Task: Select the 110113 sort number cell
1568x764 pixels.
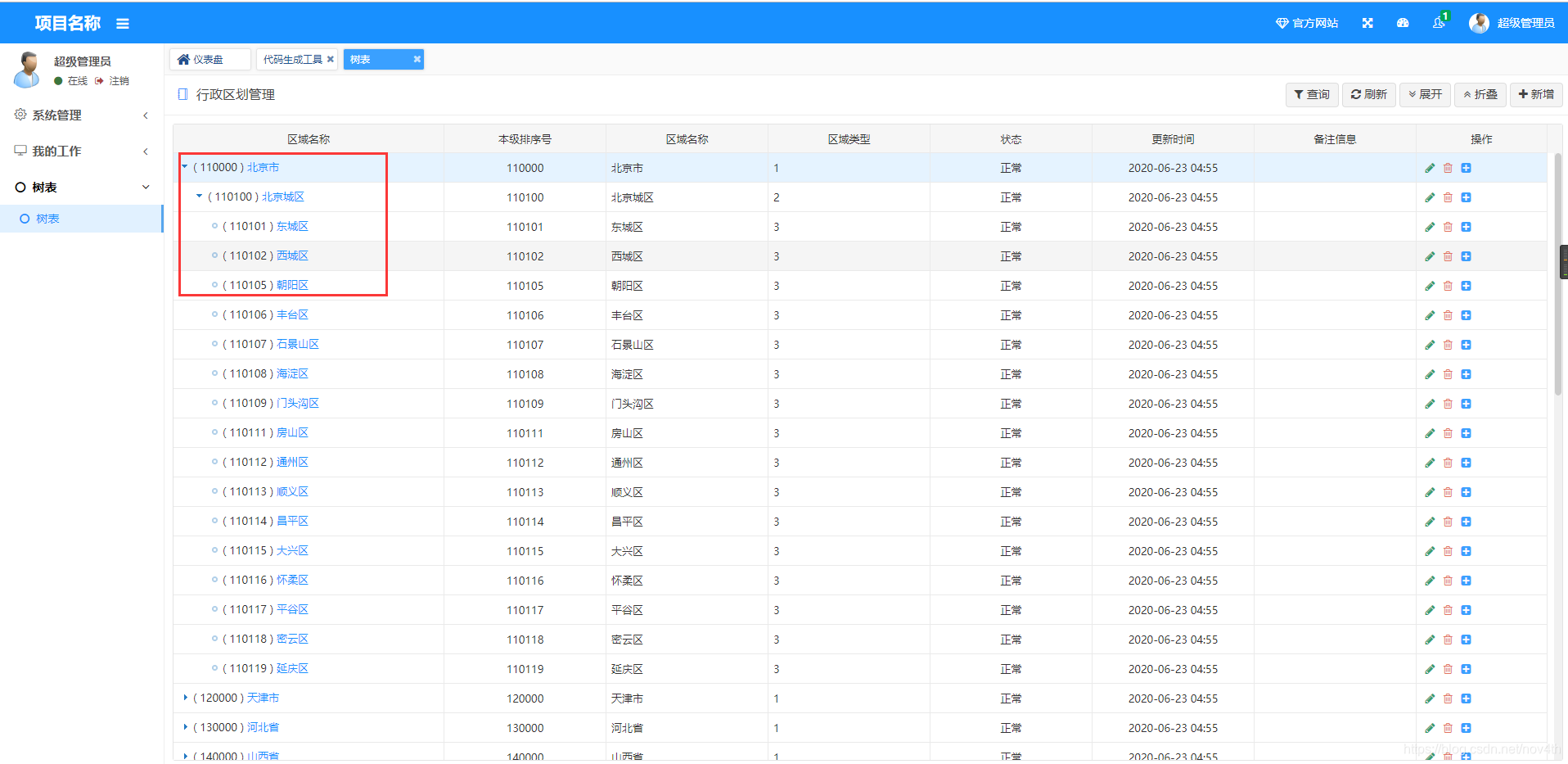Action: tap(525, 492)
